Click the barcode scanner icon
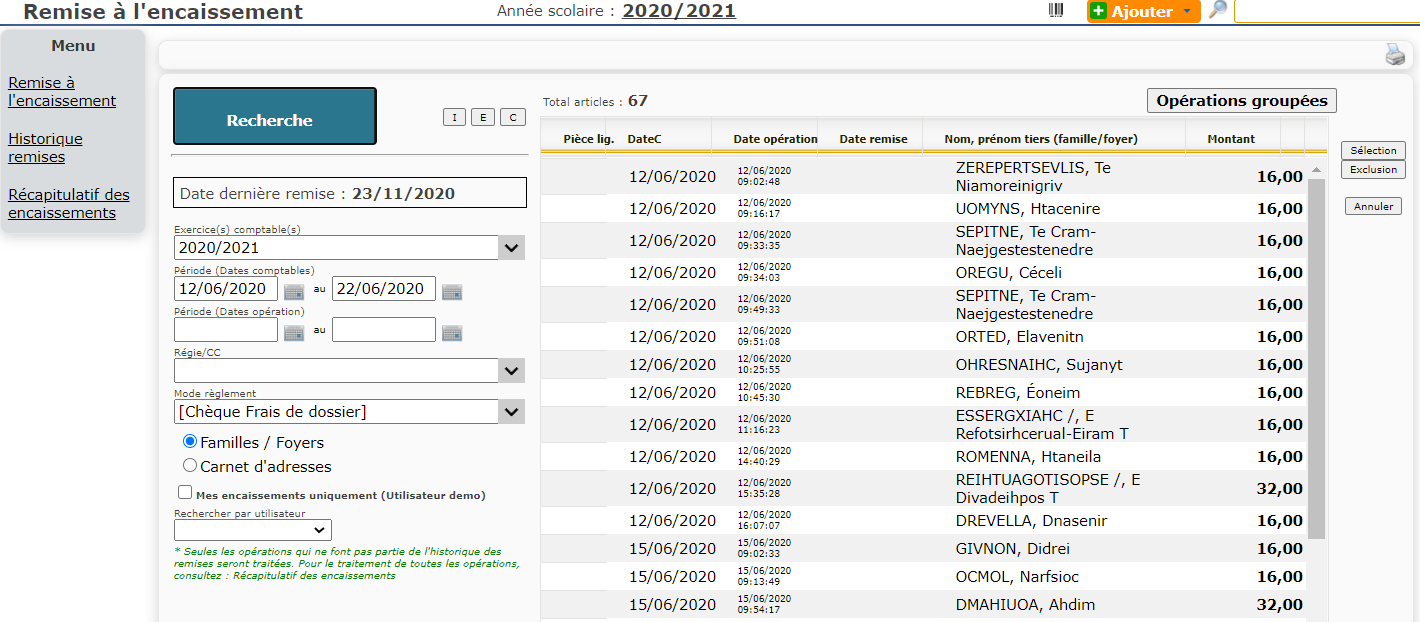The height and width of the screenshot is (622, 1420). click(x=1056, y=10)
